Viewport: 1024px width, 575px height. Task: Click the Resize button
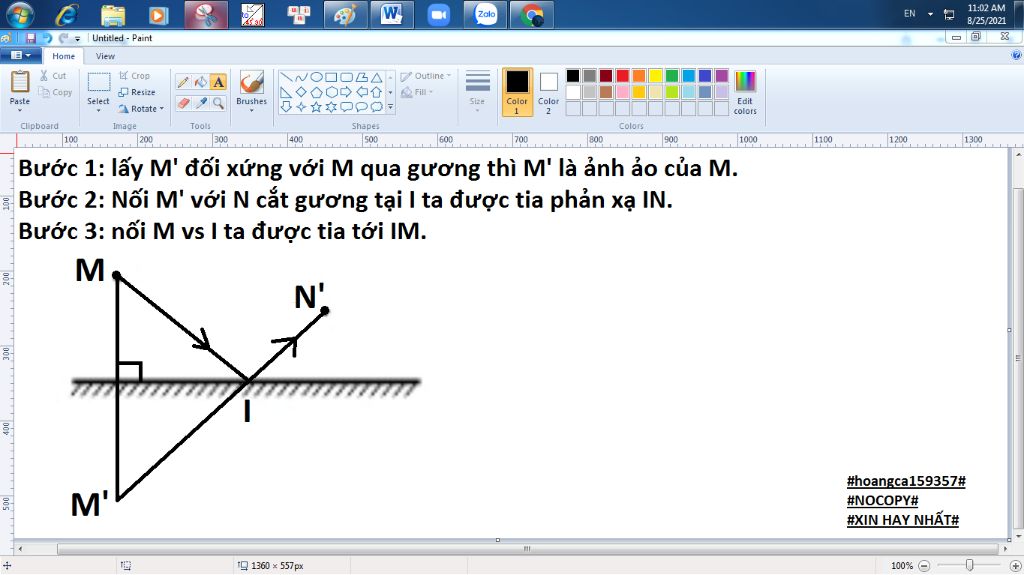coord(136,92)
